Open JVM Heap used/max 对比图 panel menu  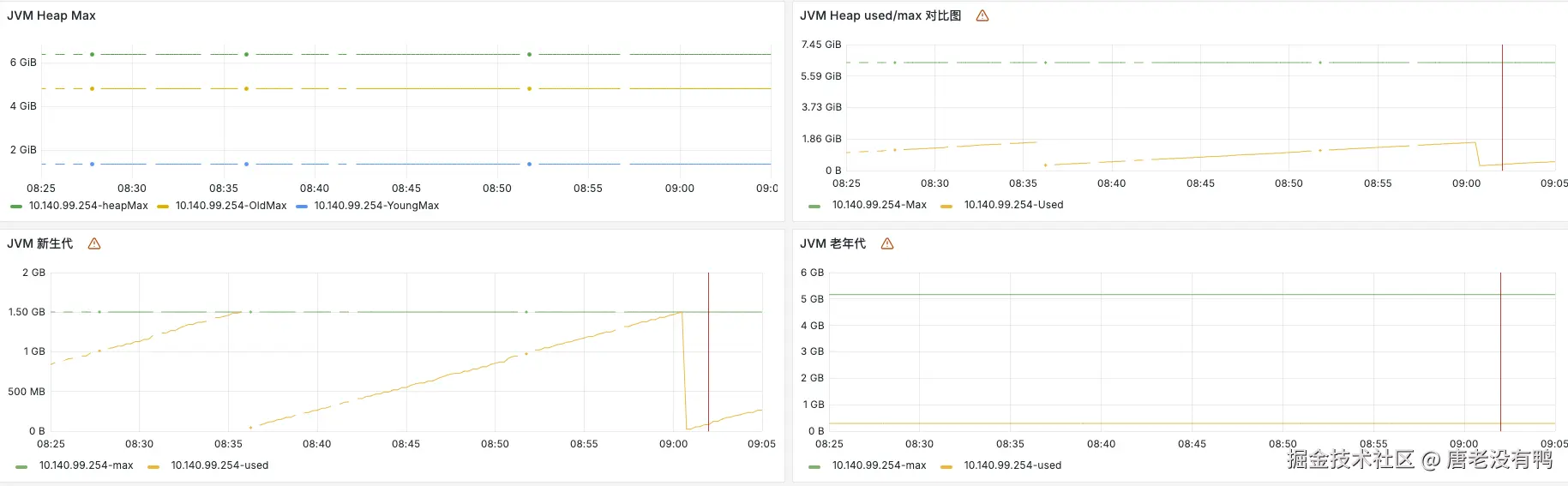[x=880, y=15]
